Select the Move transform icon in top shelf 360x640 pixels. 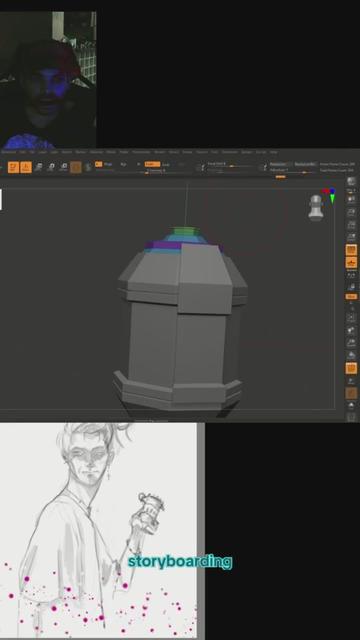click(39, 167)
